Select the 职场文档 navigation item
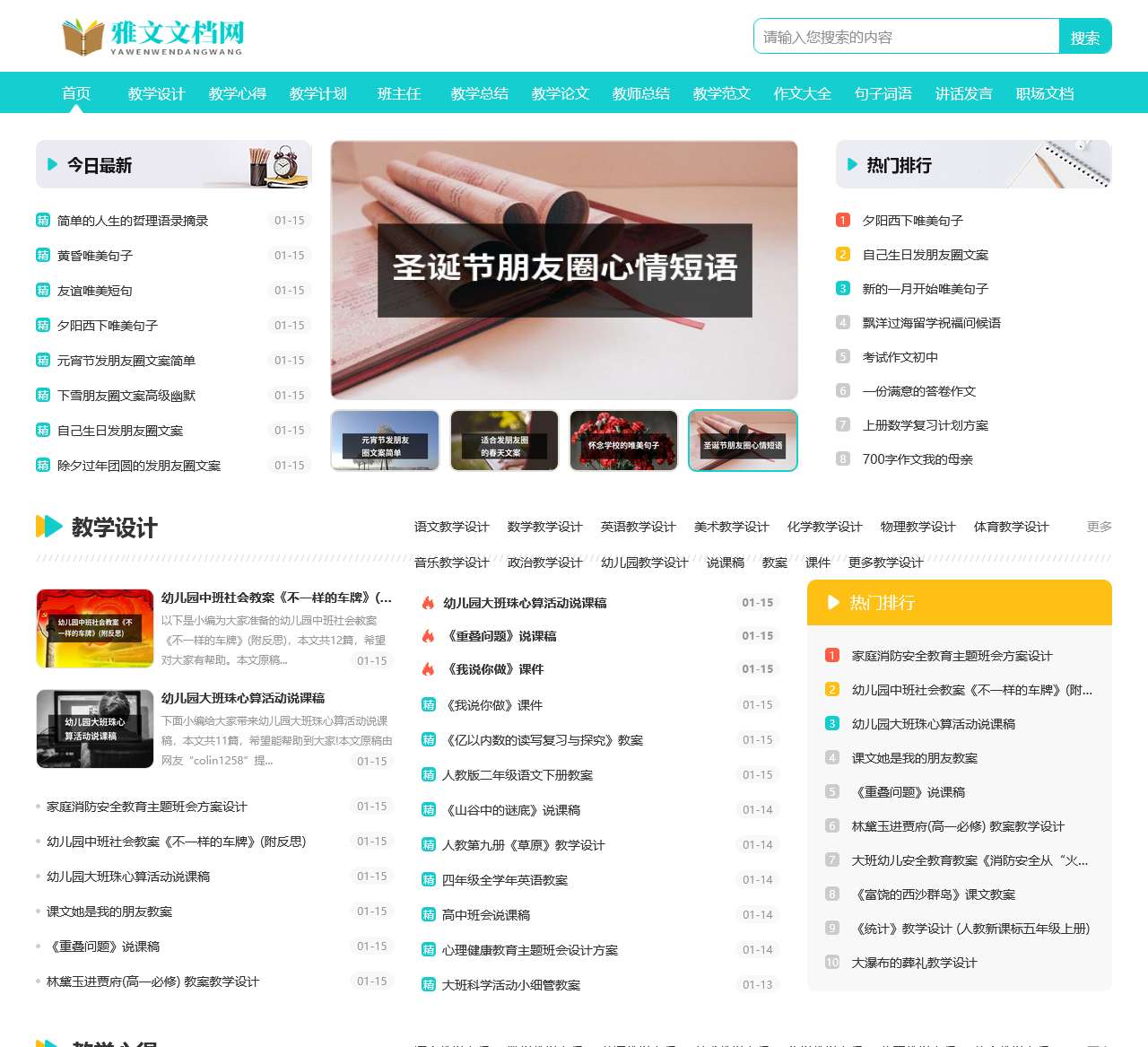1148x1047 pixels. click(1044, 93)
